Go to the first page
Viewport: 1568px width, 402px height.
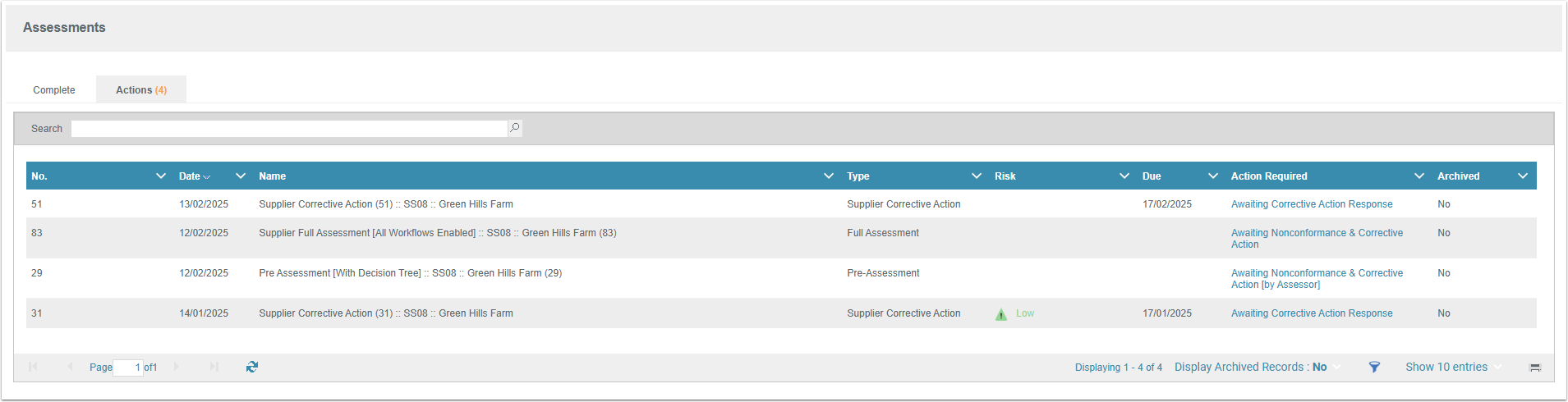click(33, 367)
